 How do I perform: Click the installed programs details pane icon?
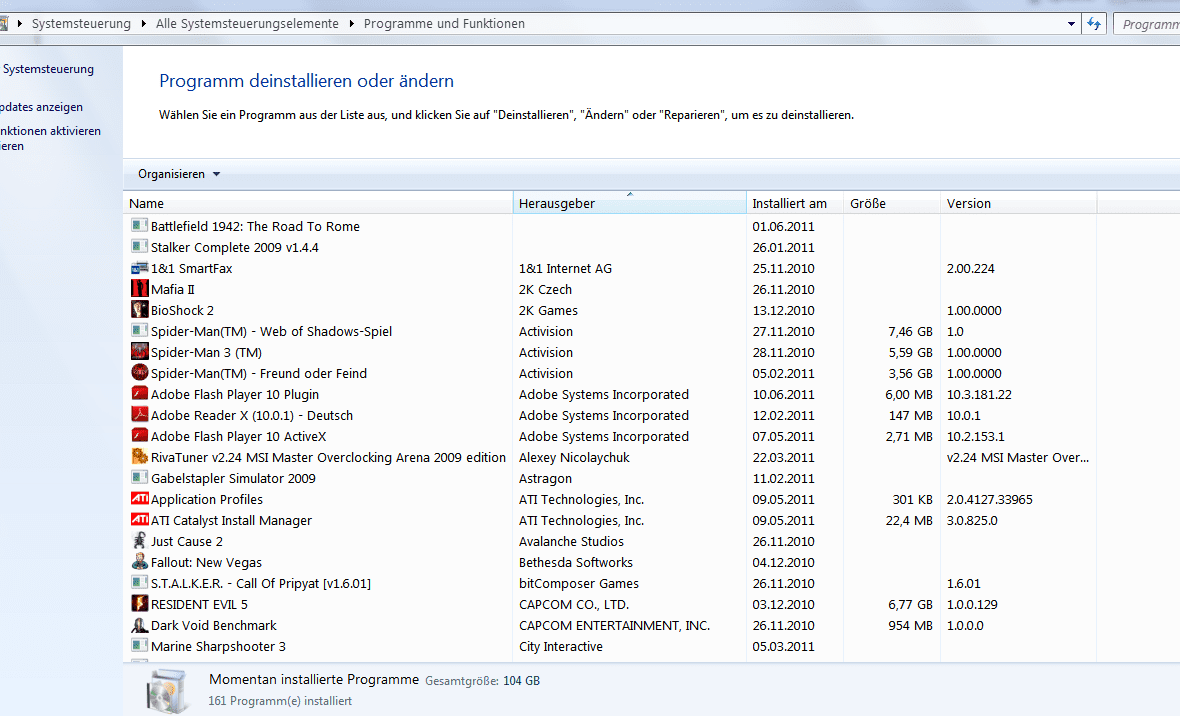pyautogui.click(x=167, y=689)
